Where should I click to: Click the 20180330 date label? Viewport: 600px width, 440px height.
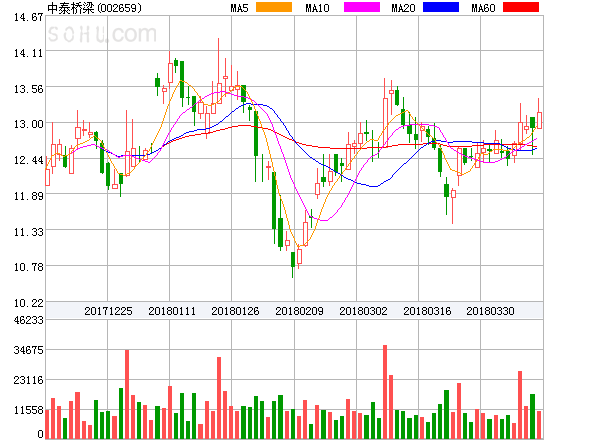[x=490, y=311]
